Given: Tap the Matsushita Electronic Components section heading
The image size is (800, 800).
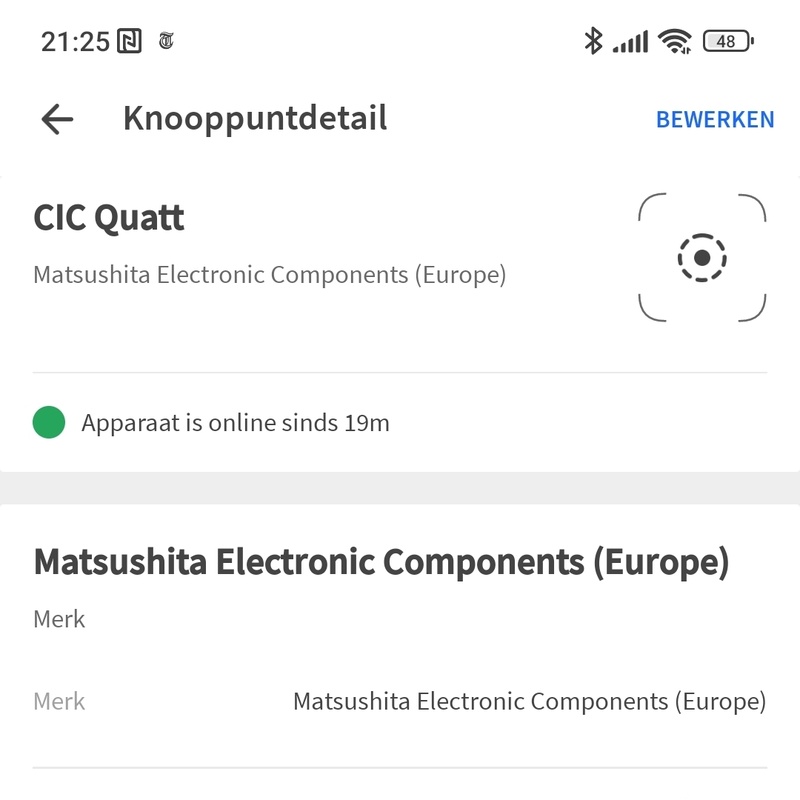Looking at the screenshot, I should click(x=381, y=562).
